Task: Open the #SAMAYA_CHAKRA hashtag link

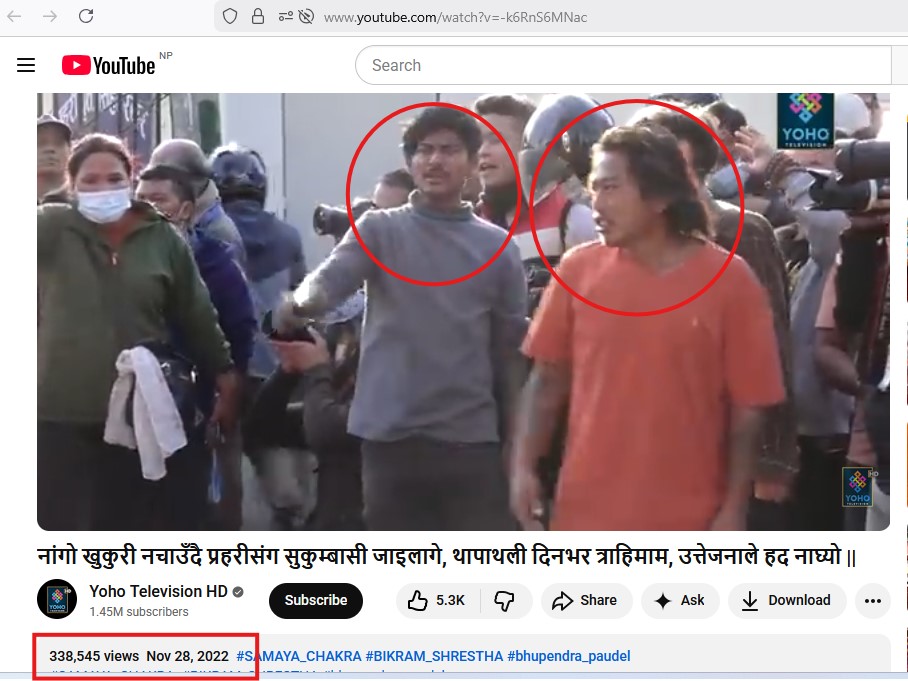Action: pyautogui.click(x=298, y=656)
